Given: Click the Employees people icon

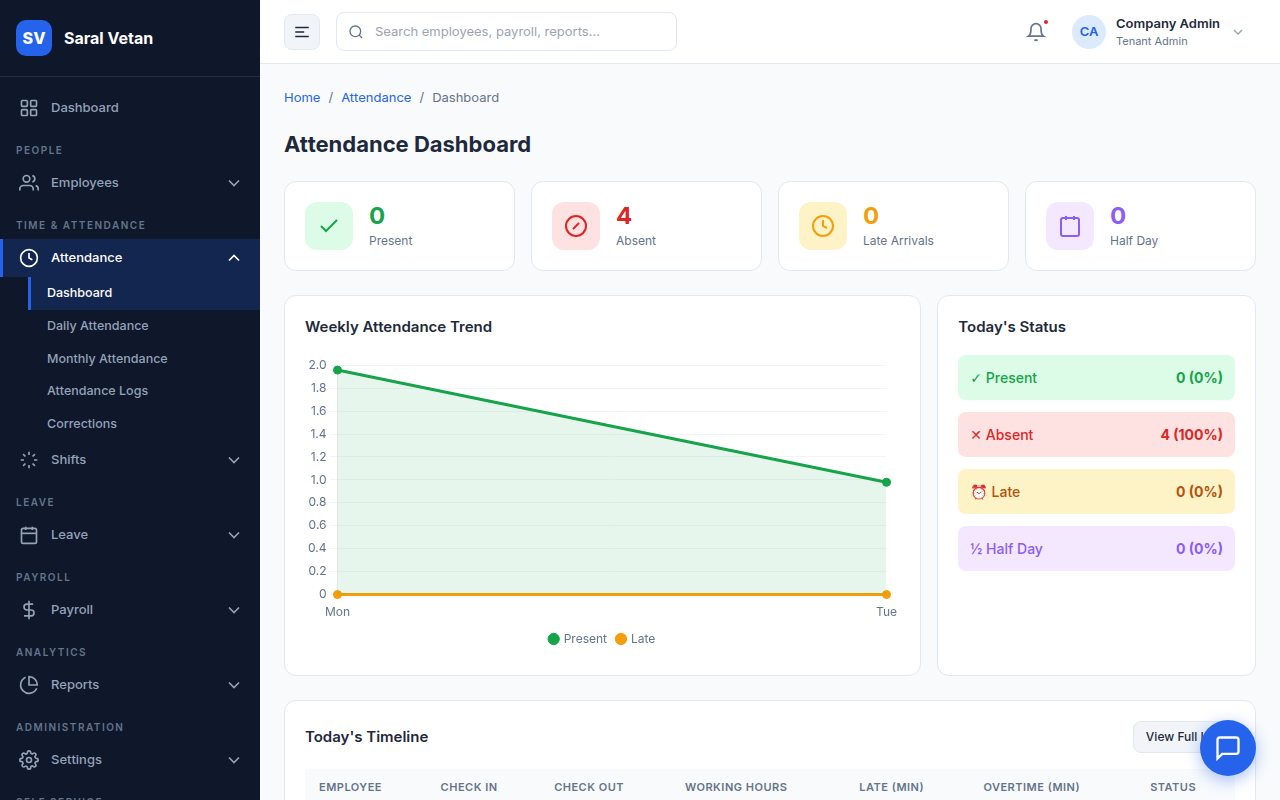Looking at the screenshot, I should (x=29, y=183).
